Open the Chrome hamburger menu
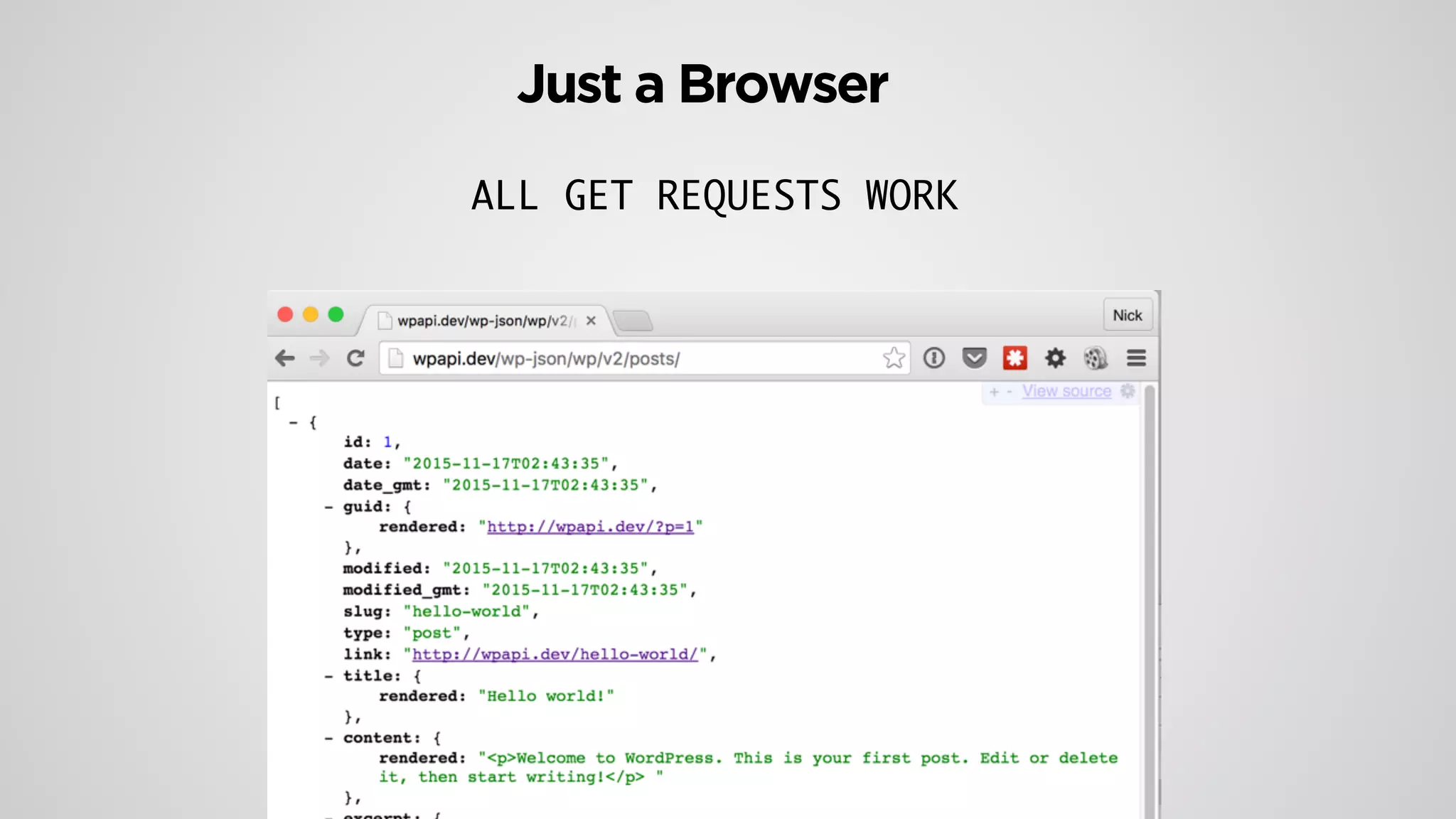1456x819 pixels. pos(1136,358)
